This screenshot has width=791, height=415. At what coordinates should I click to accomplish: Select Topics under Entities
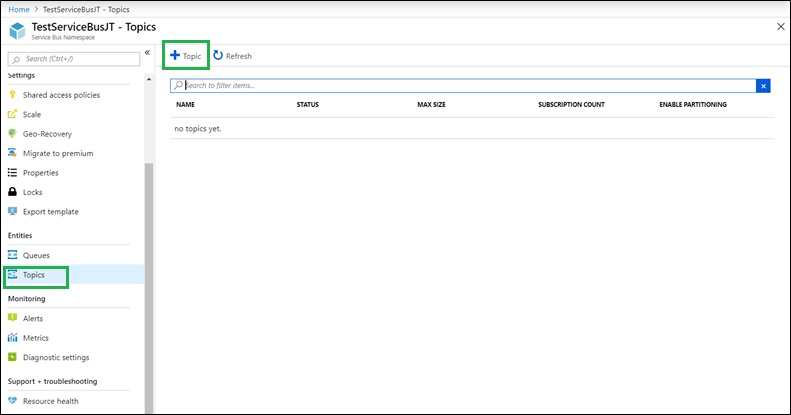34,275
